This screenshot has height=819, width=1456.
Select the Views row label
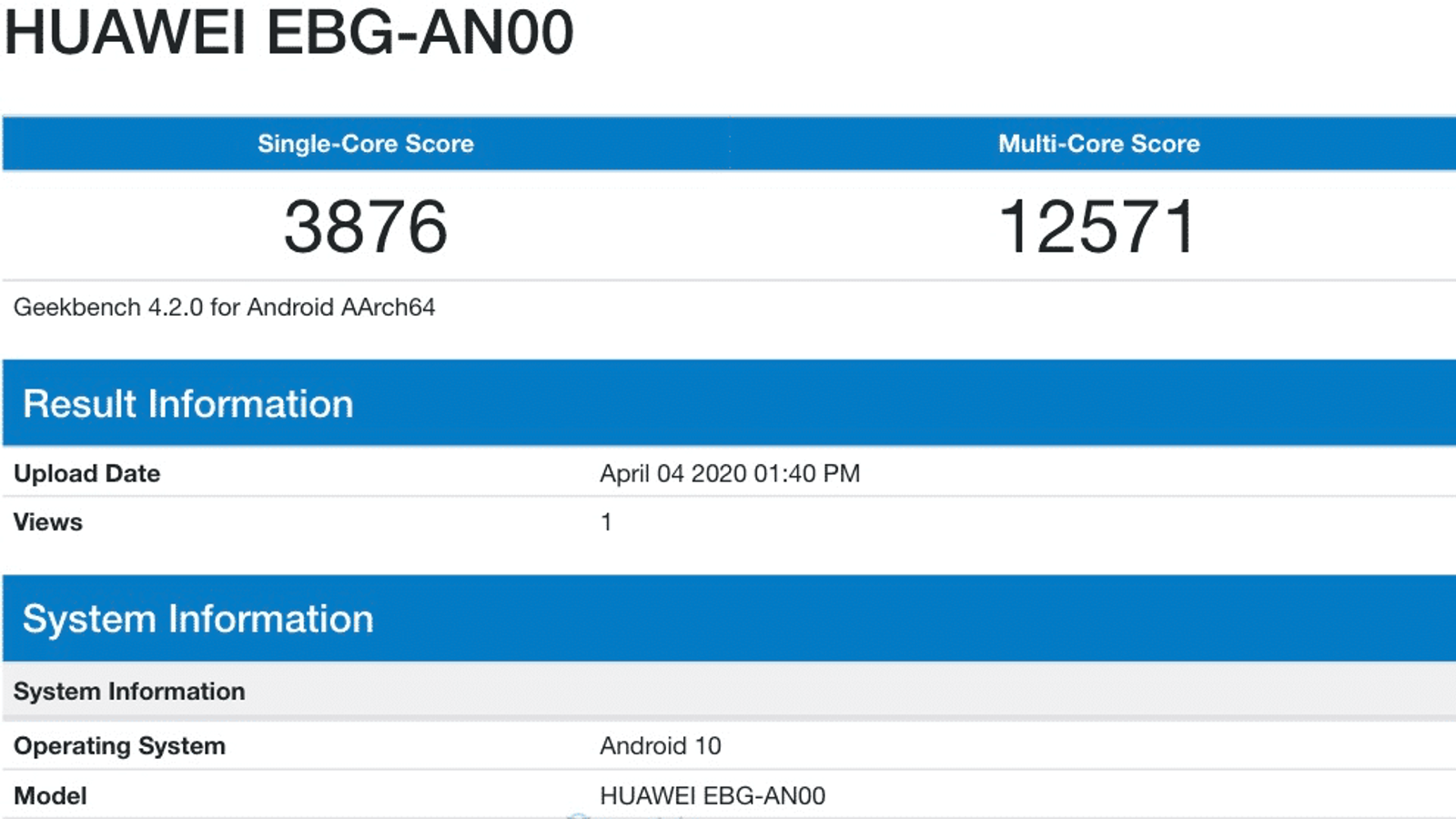(x=47, y=522)
